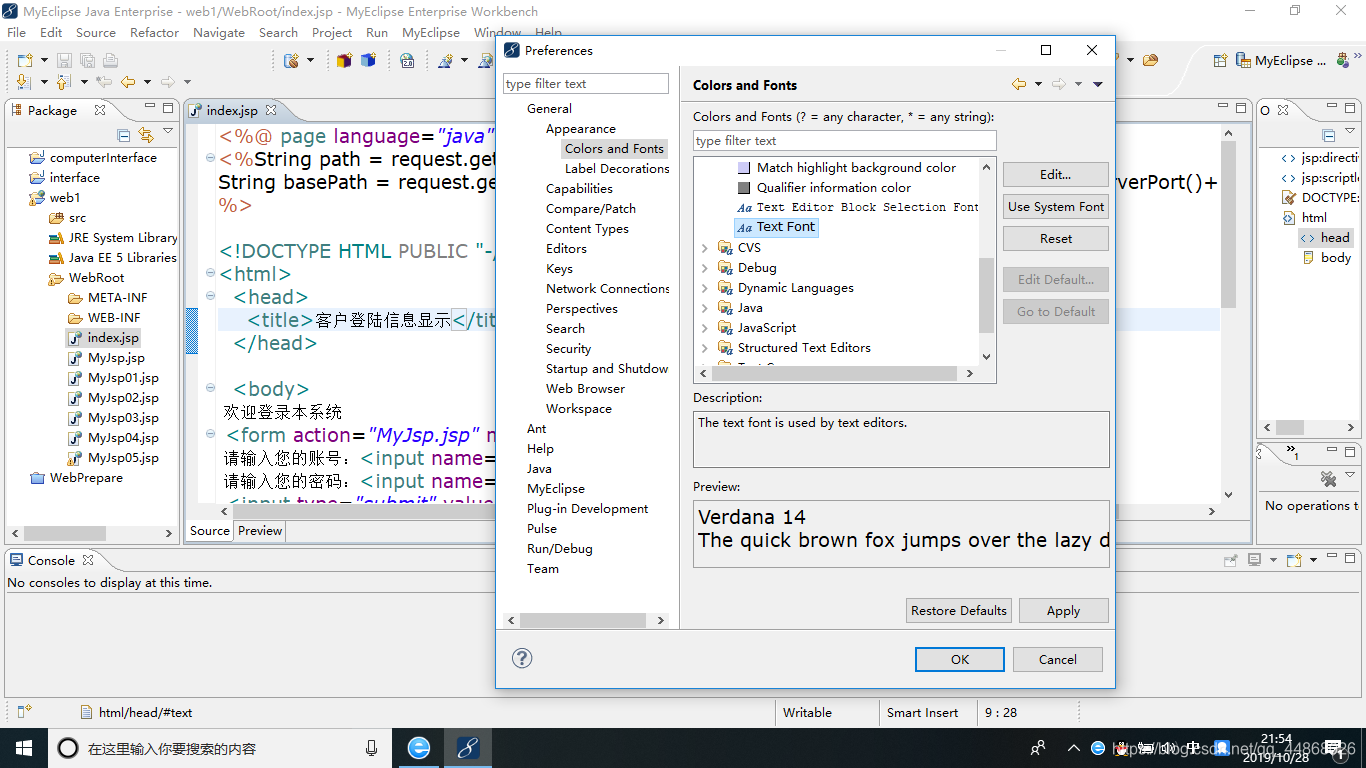Open the Project menu
This screenshot has width=1366, height=768.
[332, 32]
